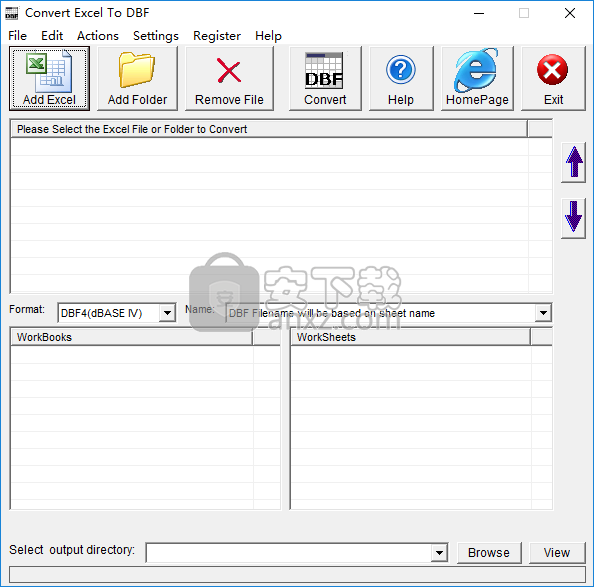Open the Register menu
This screenshot has width=594, height=587.
(217, 36)
